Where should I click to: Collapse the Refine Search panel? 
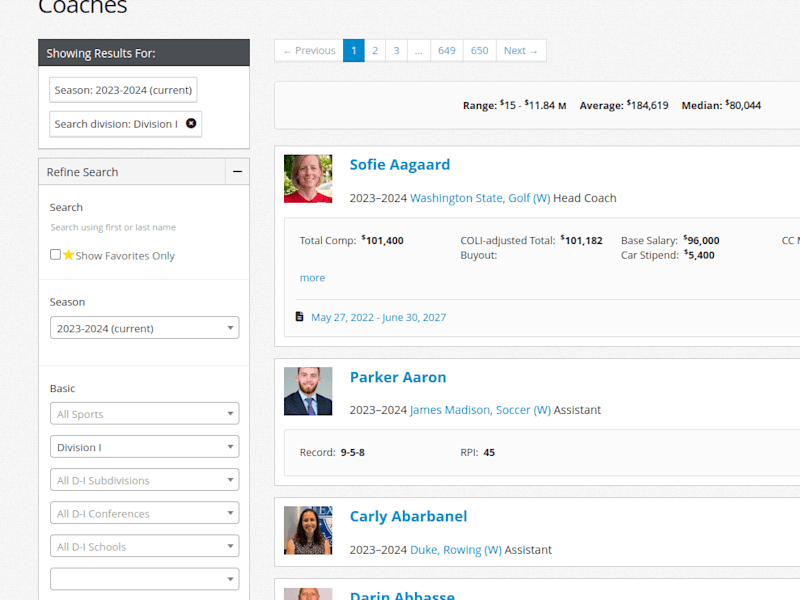coord(237,172)
